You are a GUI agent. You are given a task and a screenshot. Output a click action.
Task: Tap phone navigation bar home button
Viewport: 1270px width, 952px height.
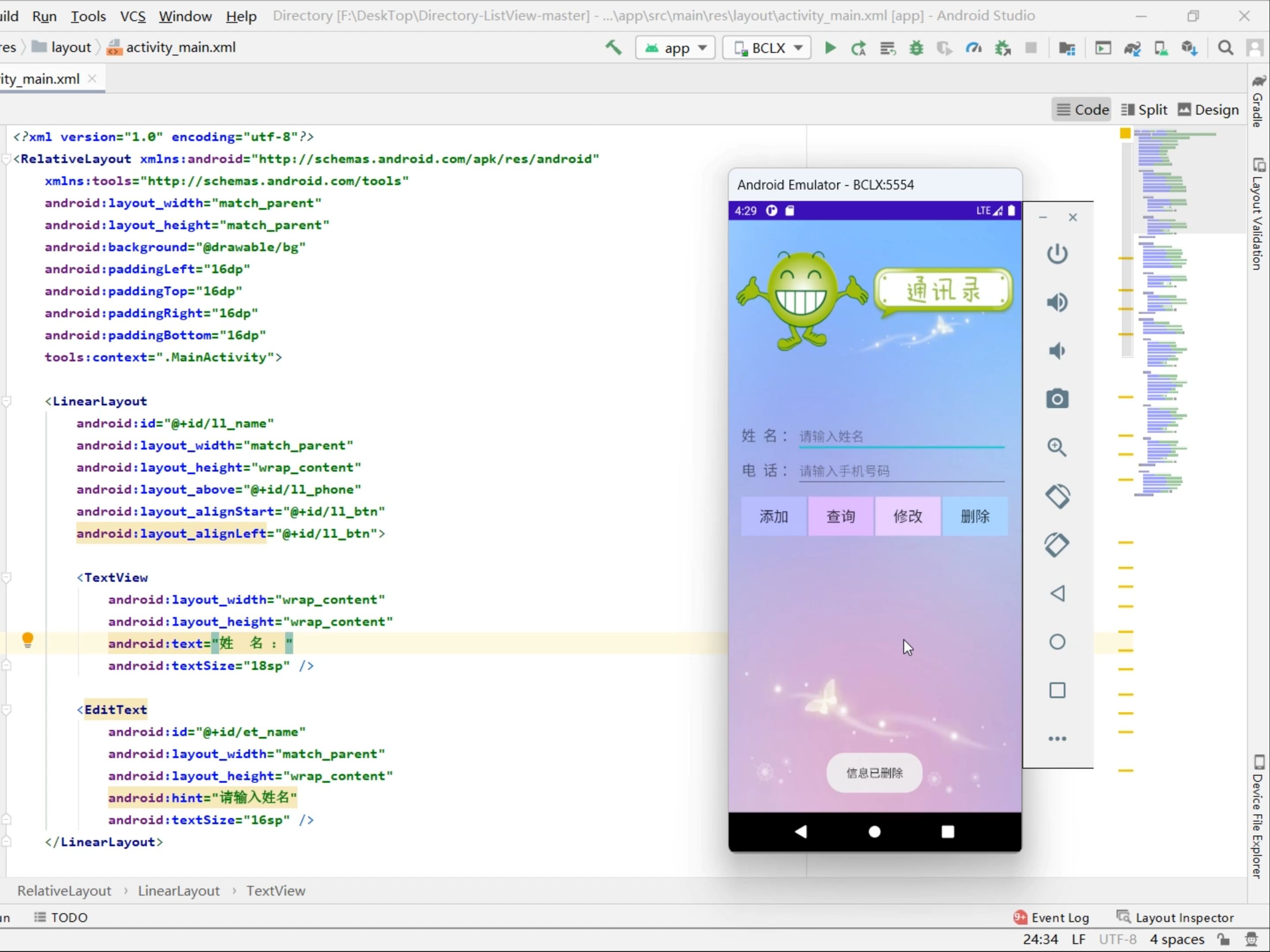875,831
